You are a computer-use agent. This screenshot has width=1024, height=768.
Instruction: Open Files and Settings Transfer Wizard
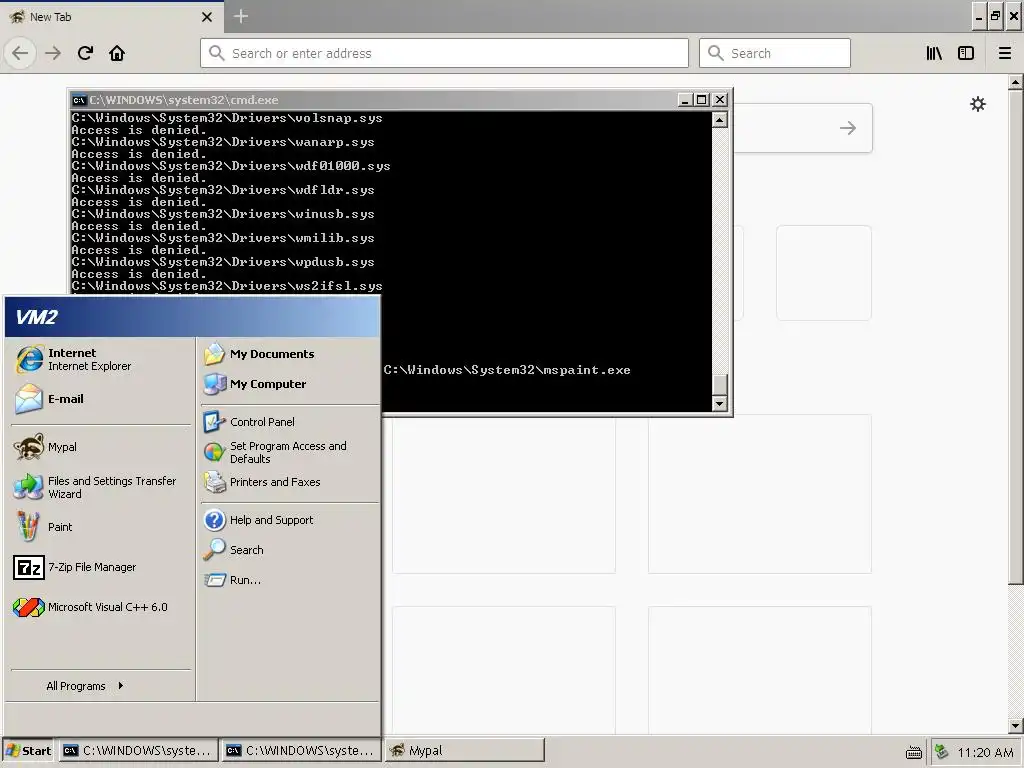coord(101,487)
